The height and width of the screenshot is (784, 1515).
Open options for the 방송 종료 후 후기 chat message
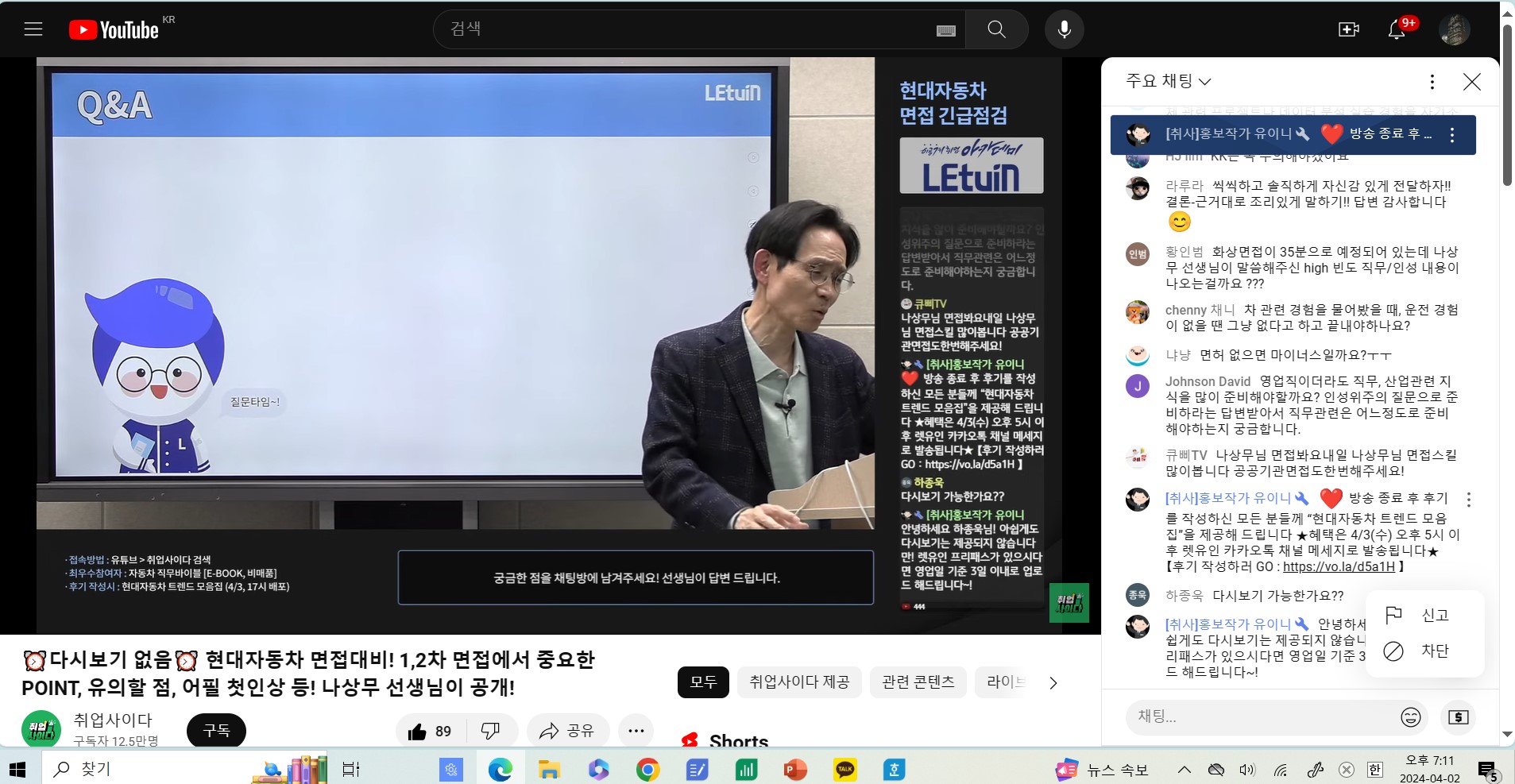point(1468,500)
